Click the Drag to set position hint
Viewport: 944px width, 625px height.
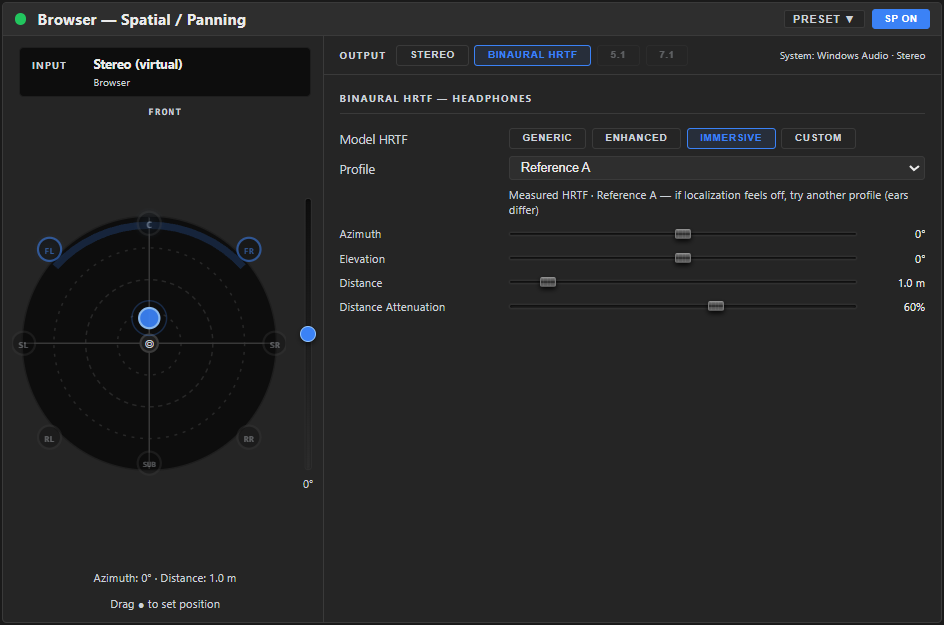[165, 604]
